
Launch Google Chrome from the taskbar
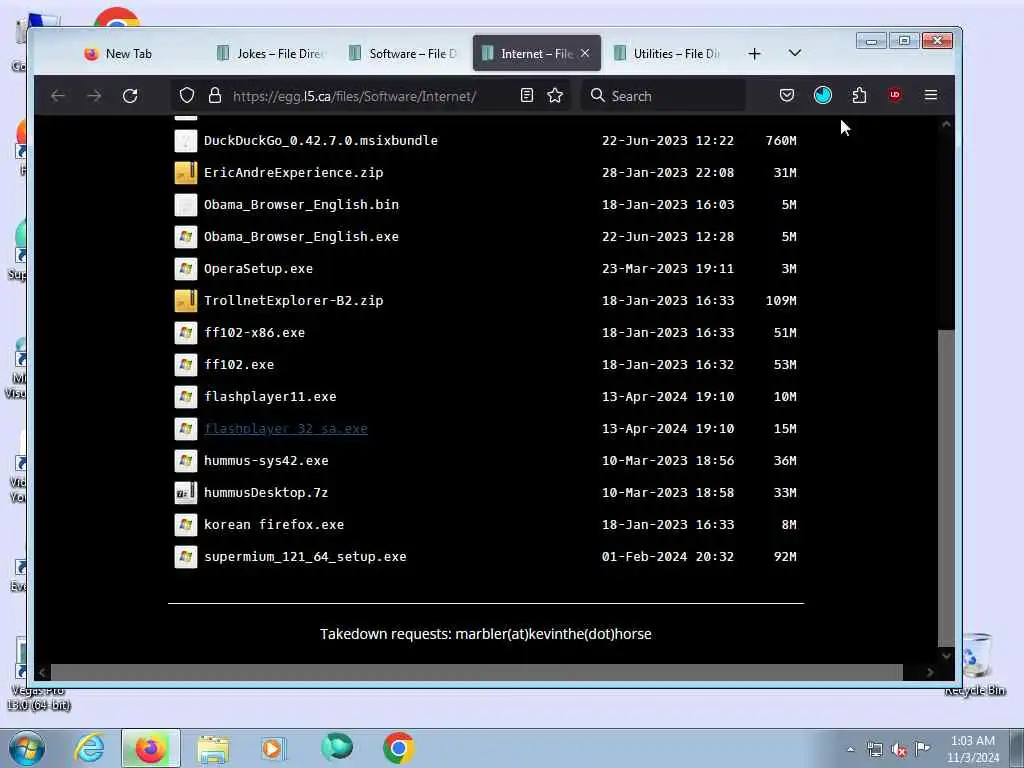click(398, 748)
